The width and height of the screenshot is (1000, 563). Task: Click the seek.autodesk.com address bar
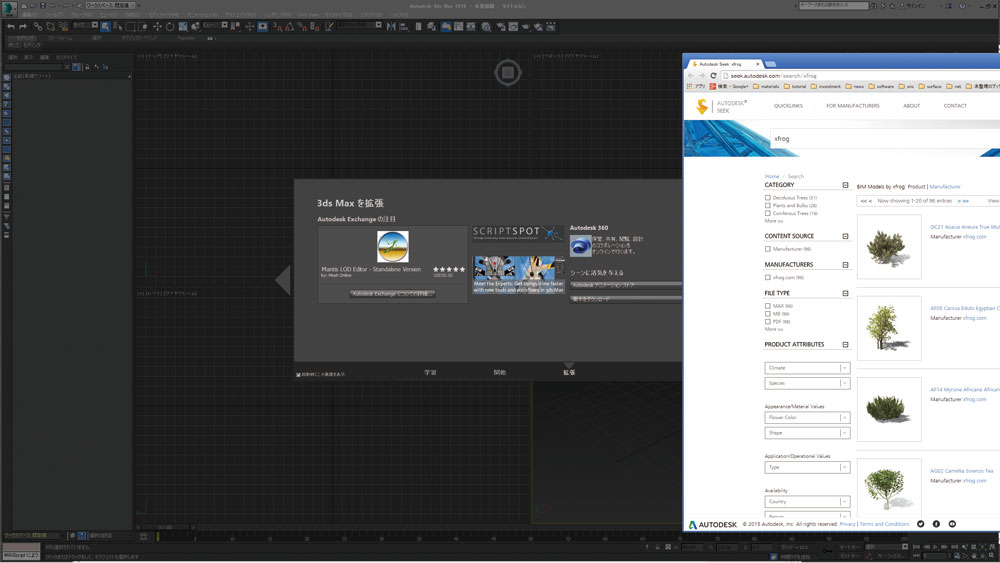pyautogui.click(x=861, y=75)
